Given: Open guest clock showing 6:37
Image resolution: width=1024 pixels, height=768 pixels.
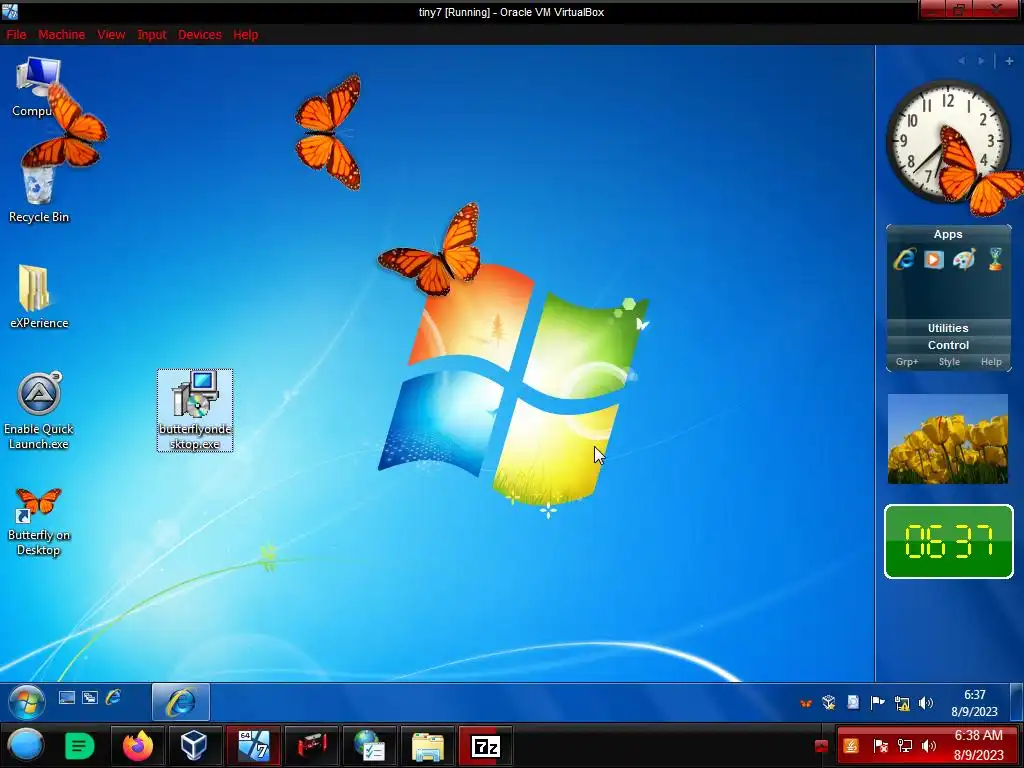Looking at the screenshot, I should click(x=974, y=703).
